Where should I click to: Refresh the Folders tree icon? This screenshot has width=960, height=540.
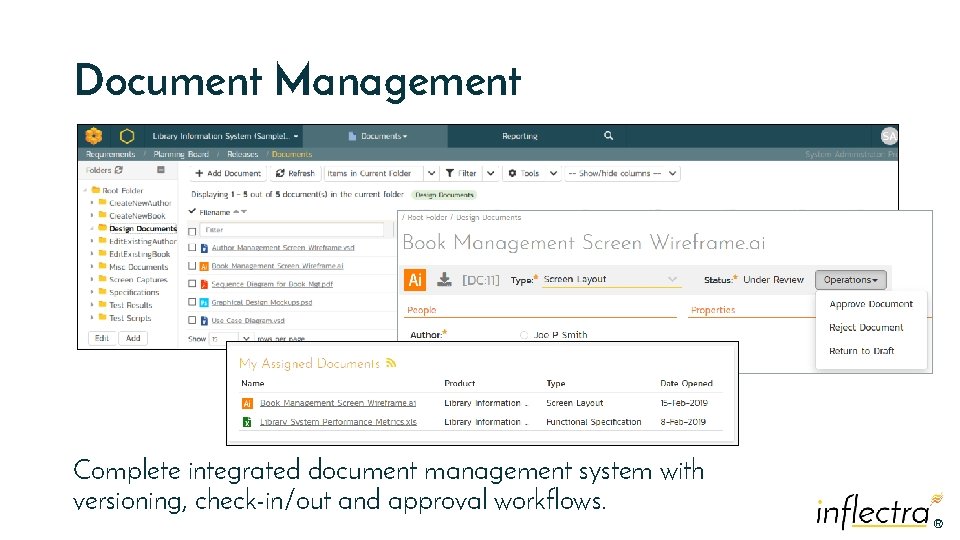(119, 170)
